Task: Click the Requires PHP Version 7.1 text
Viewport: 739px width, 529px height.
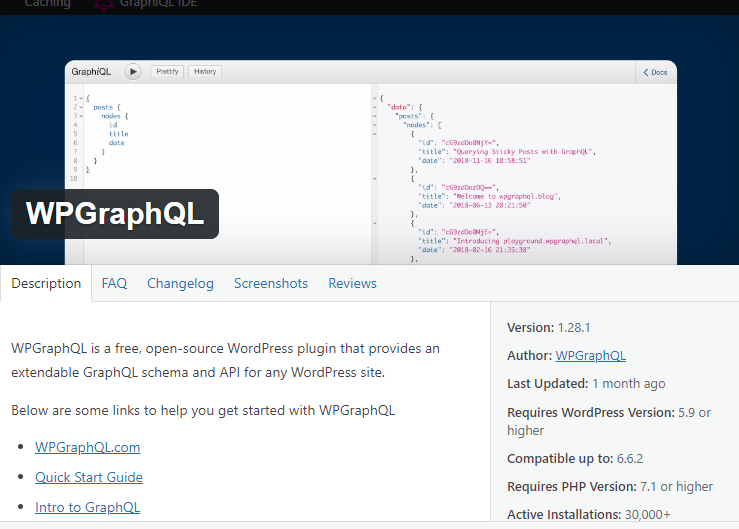Action: (610, 487)
